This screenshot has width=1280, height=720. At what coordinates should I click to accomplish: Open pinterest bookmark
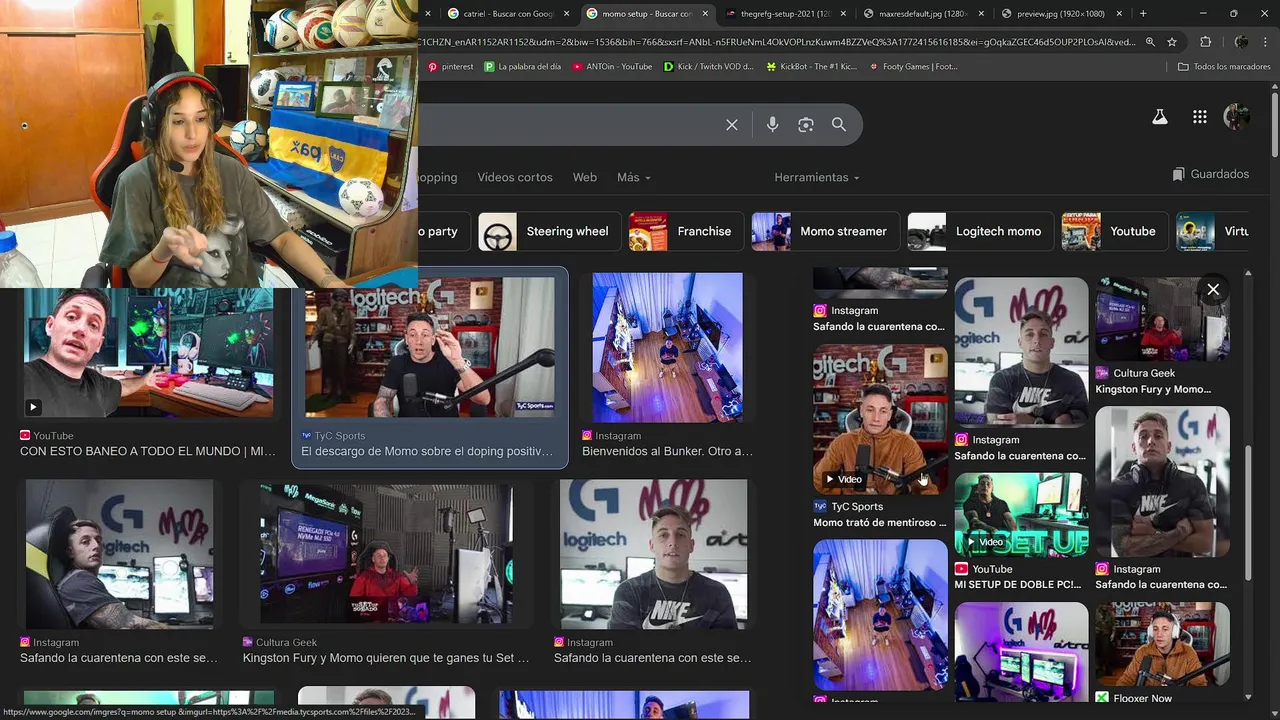click(x=451, y=67)
